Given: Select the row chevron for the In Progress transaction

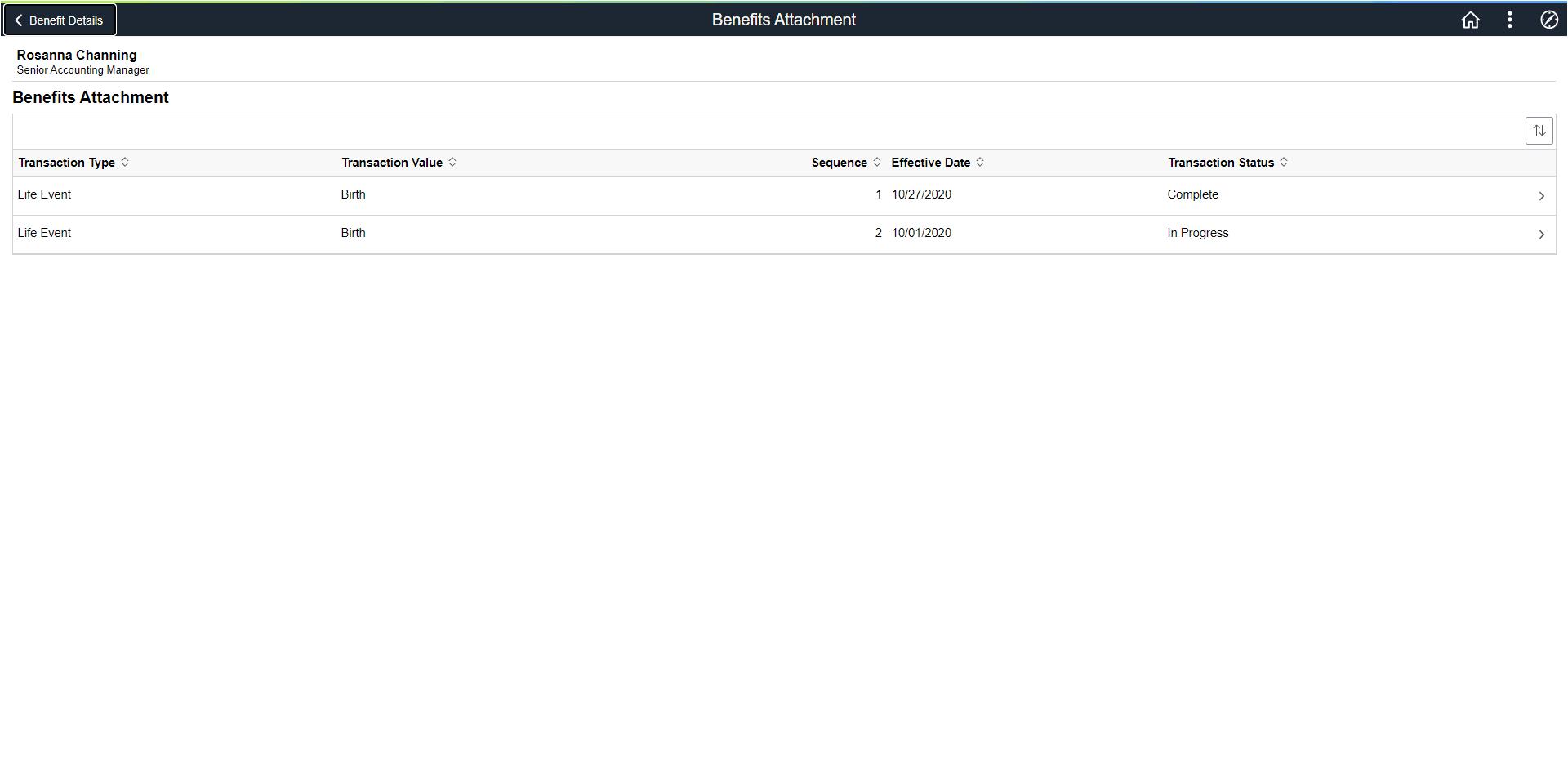Looking at the screenshot, I should point(1542,234).
